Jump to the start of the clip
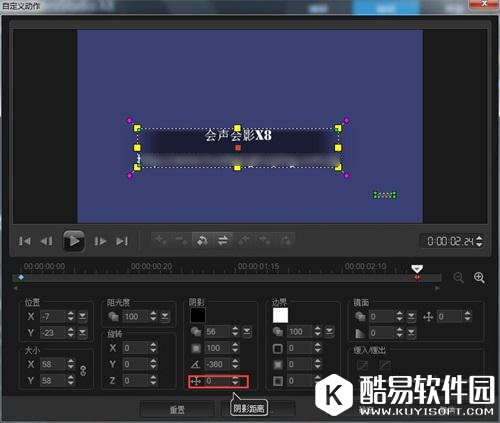Viewport: 500px width, 423px height. coord(25,241)
